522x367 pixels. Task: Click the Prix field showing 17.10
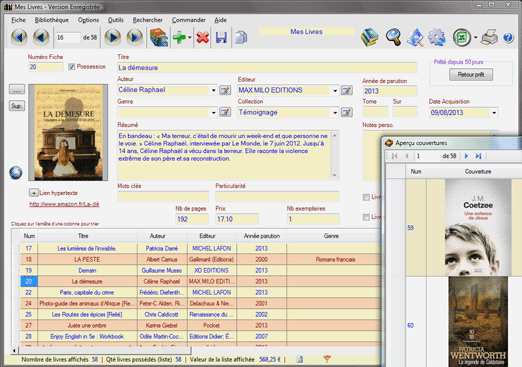pyautogui.click(x=237, y=219)
